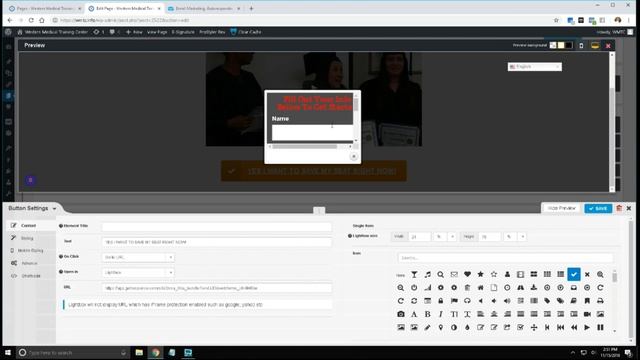The image size is (640, 360).
Task: Choose the blank file document icon
Action: [494, 288]
